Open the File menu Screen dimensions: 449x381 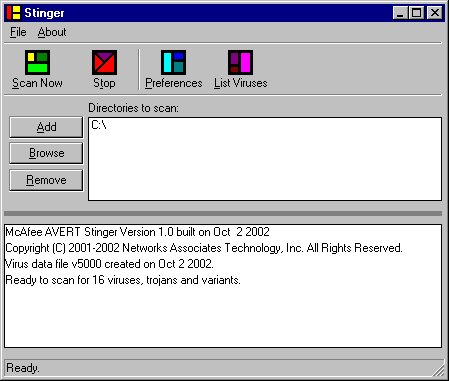[18, 32]
